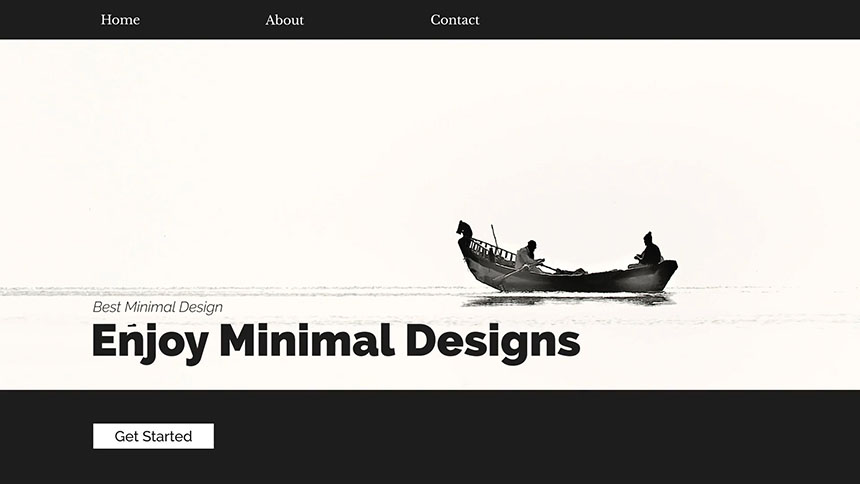Screen dimensions: 860x484
Task: Open the Home navigation link
Action: click(x=120, y=20)
